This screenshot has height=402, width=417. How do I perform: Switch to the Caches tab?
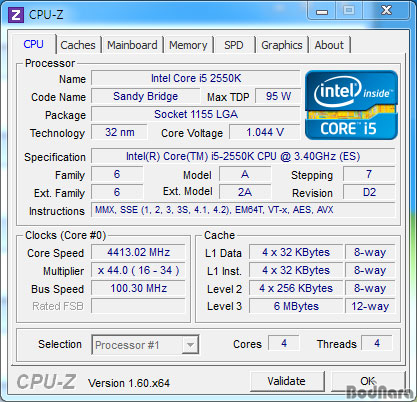(78, 45)
